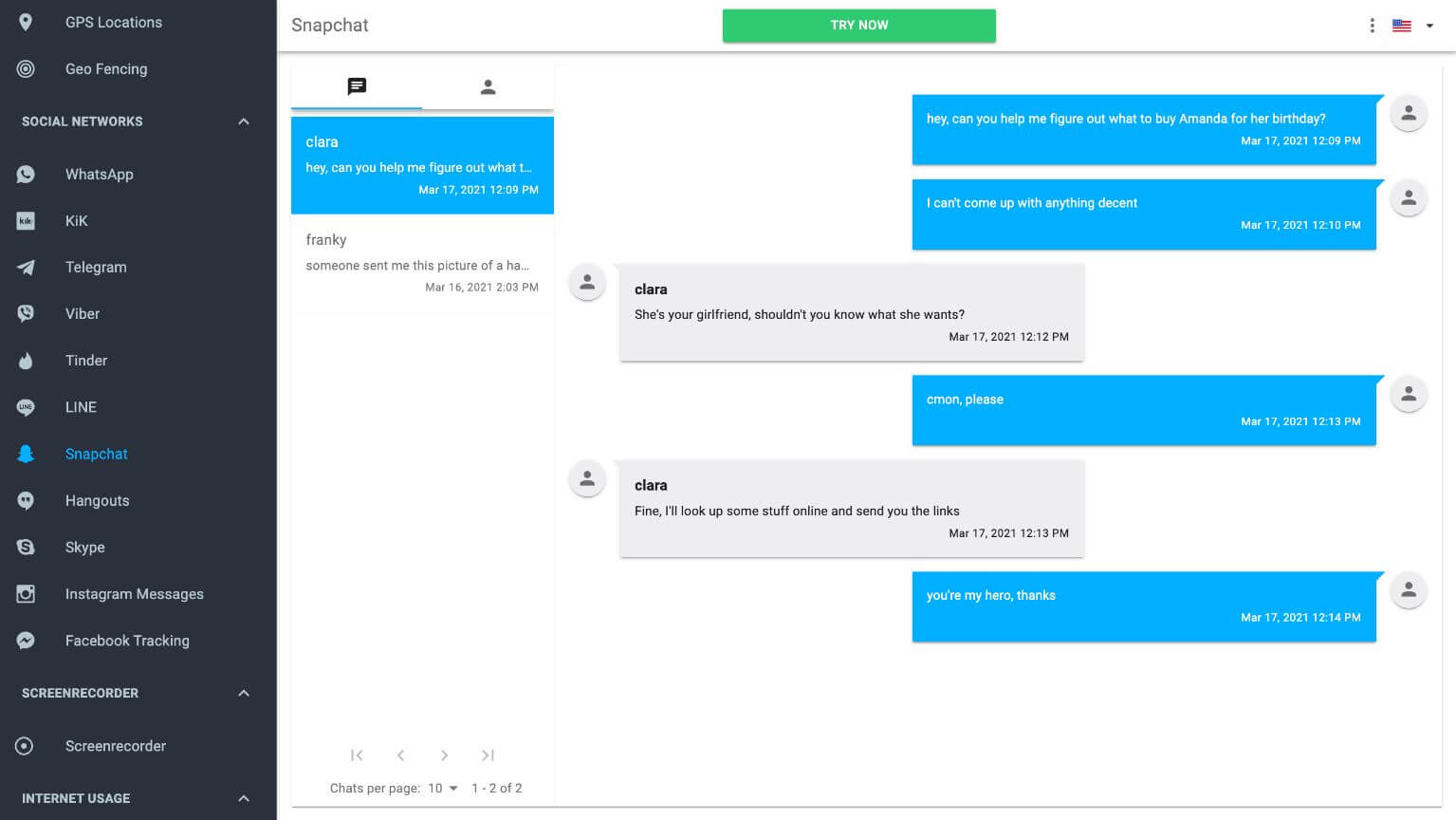Switch to the chats message tab
Screen dimensions: 1456x820
(x=357, y=87)
